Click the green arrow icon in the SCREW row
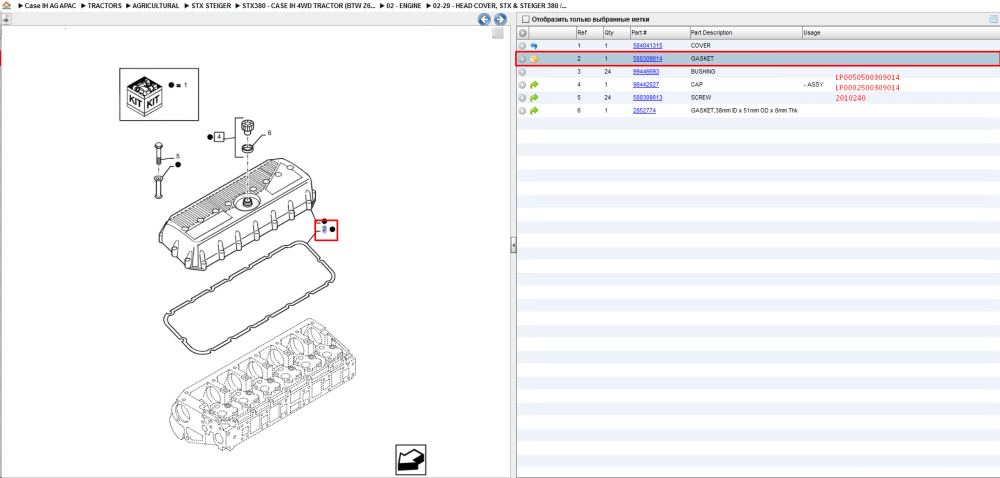 (534, 98)
